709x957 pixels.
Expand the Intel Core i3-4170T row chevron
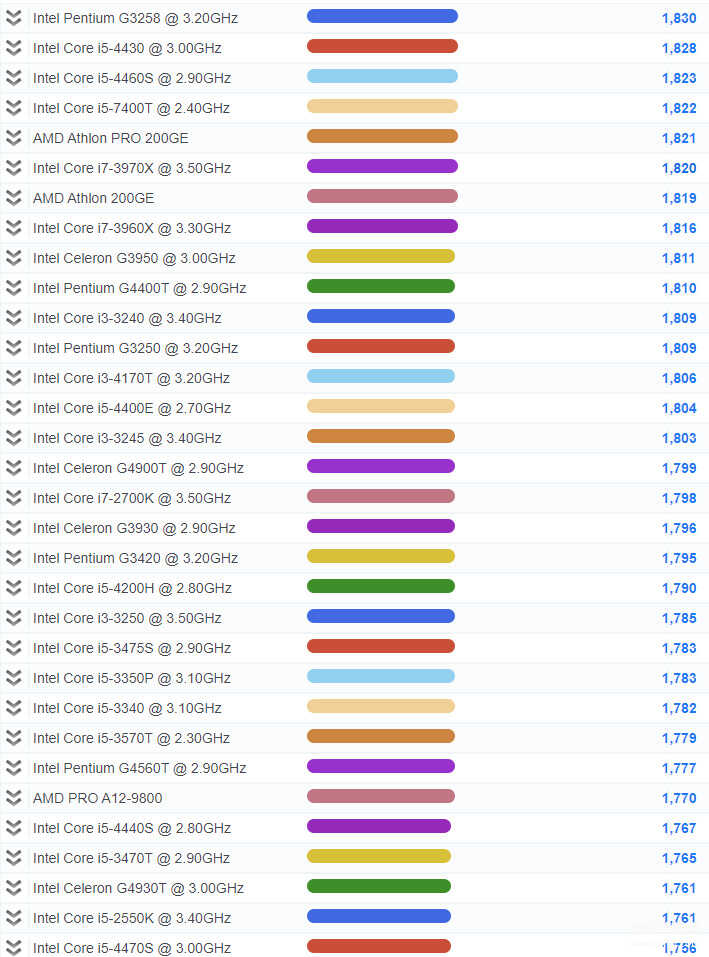click(13, 378)
